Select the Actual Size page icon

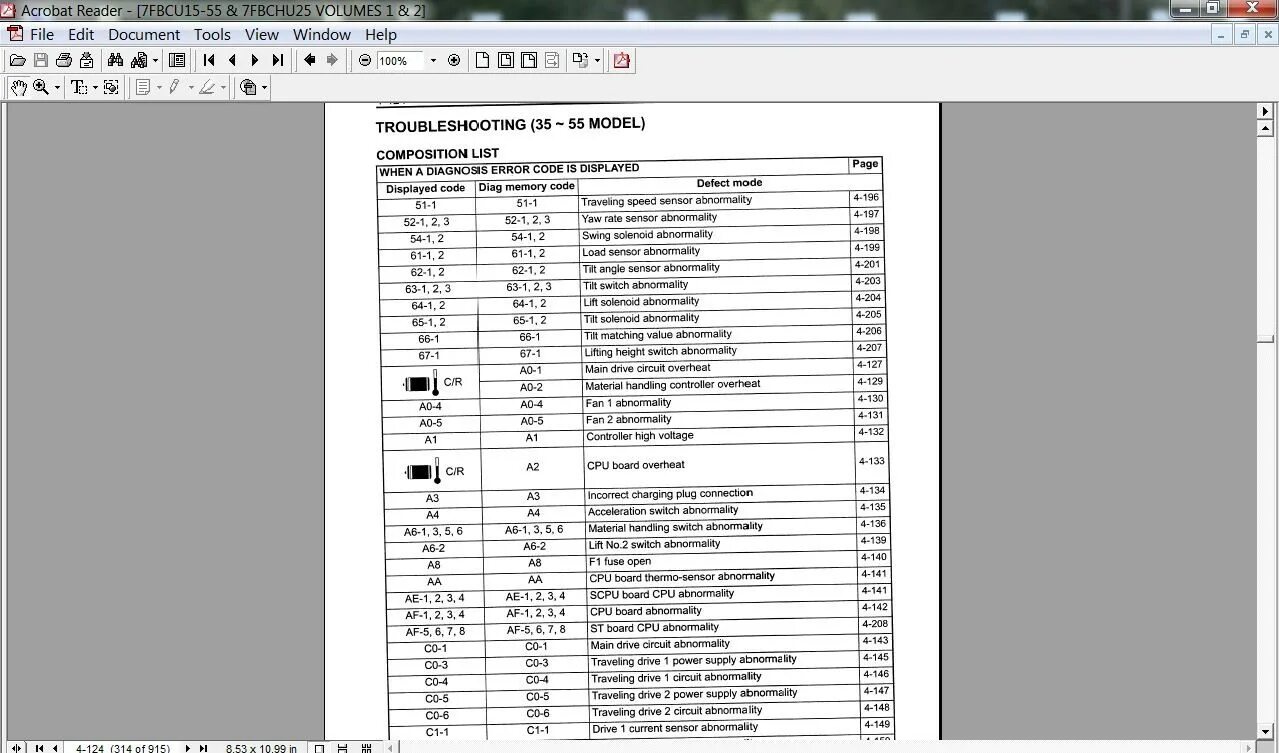(482, 60)
